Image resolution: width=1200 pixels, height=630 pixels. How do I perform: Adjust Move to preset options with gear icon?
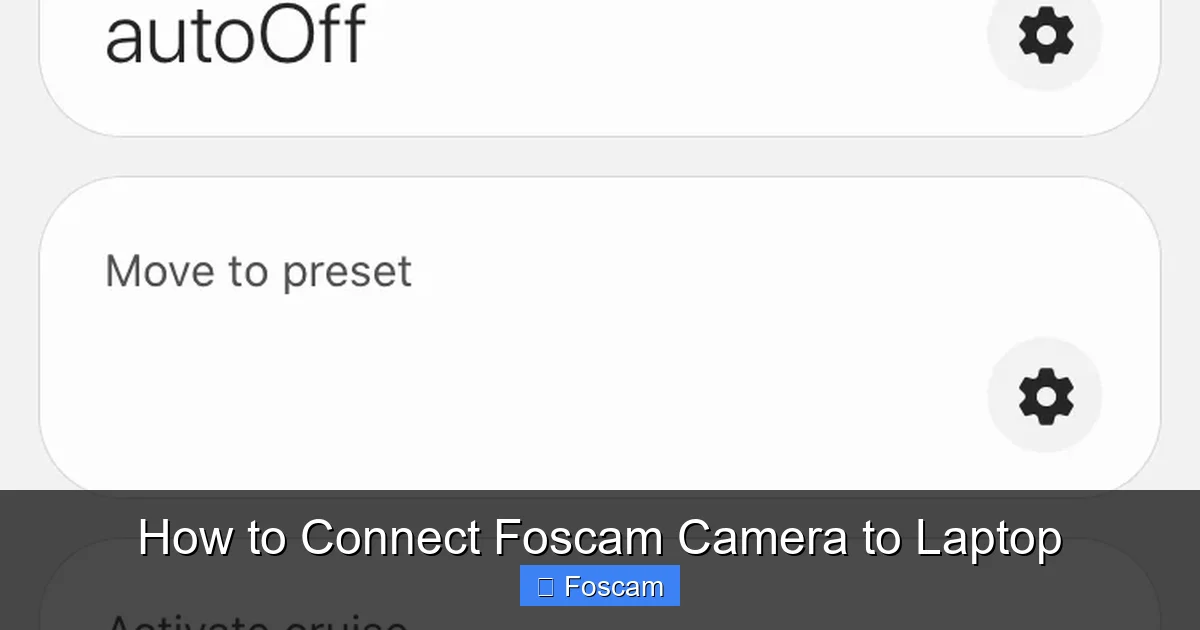click(1044, 394)
